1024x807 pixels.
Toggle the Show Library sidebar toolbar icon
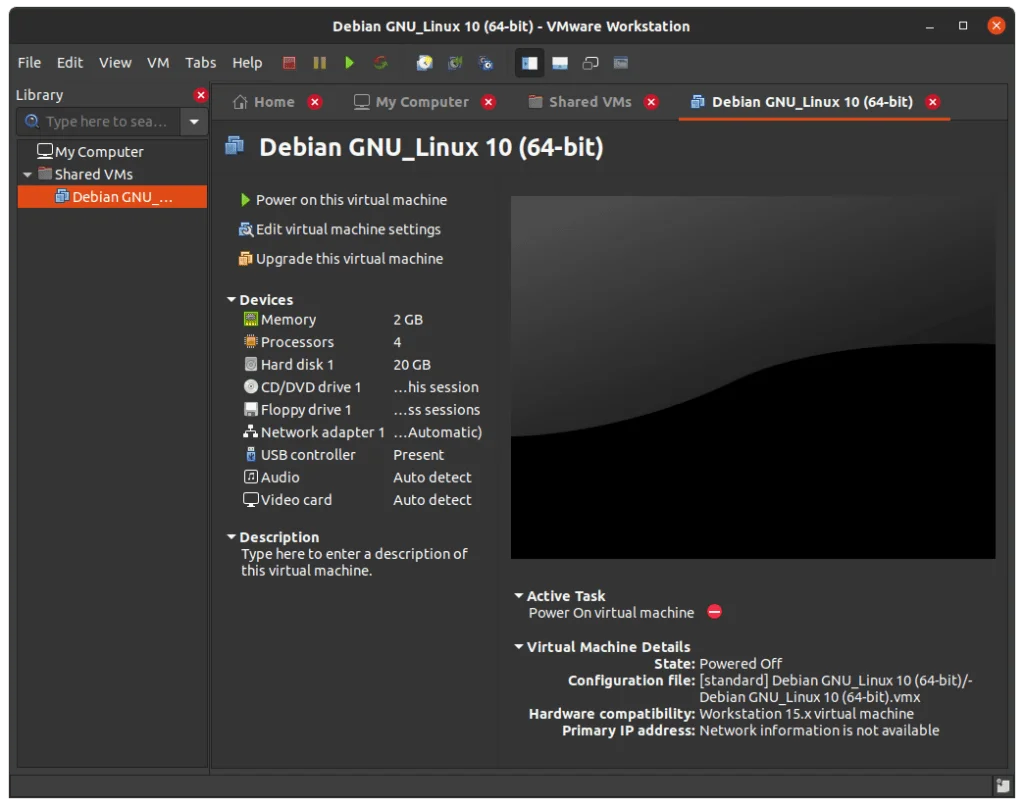click(x=530, y=63)
